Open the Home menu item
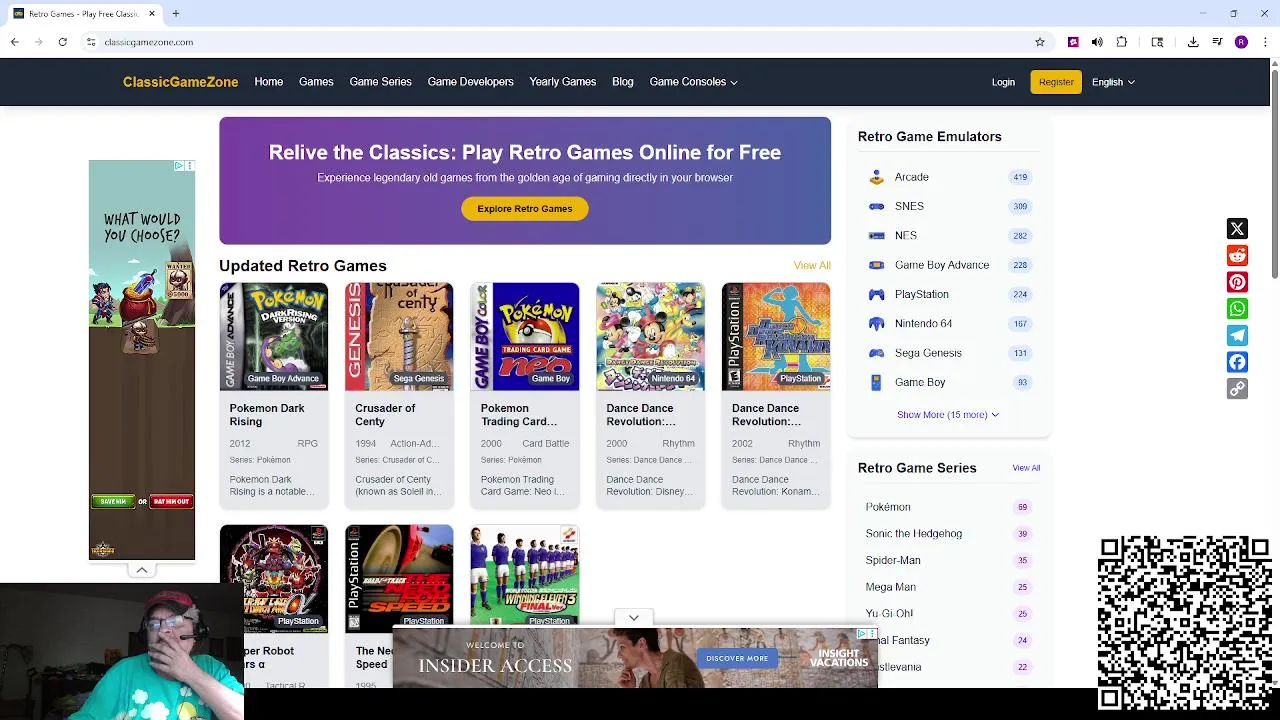The height and width of the screenshot is (720, 1280). tap(268, 82)
